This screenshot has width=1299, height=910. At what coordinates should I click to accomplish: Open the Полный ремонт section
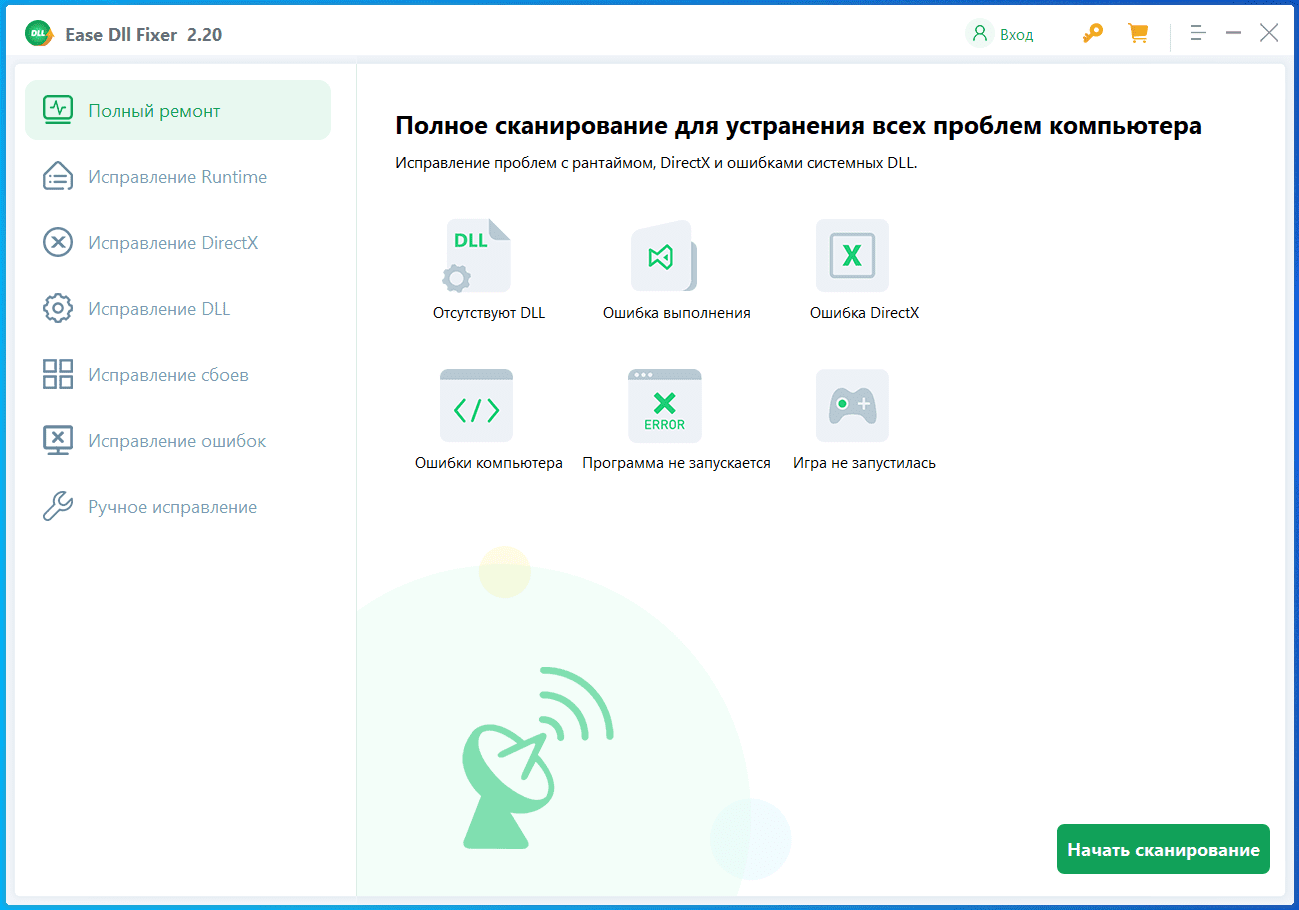(x=178, y=110)
